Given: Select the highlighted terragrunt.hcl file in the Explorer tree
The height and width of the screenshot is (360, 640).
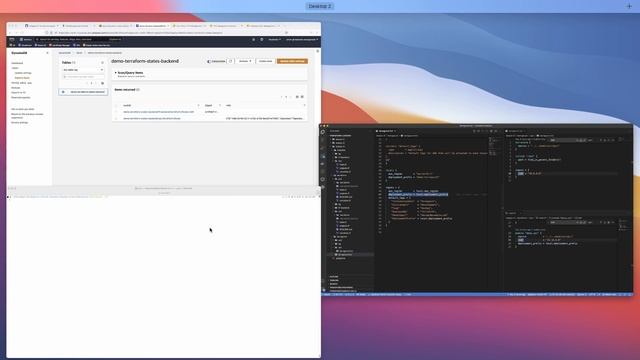Looking at the screenshot, I should (345, 255).
